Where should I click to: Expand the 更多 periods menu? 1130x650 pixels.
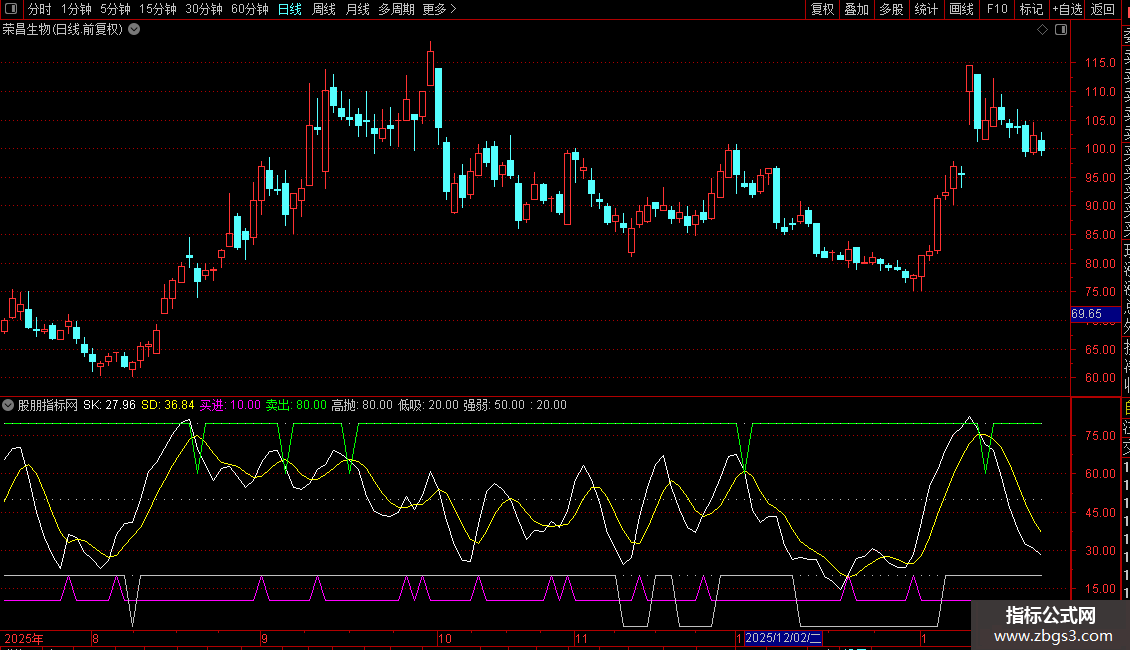pyautogui.click(x=439, y=10)
